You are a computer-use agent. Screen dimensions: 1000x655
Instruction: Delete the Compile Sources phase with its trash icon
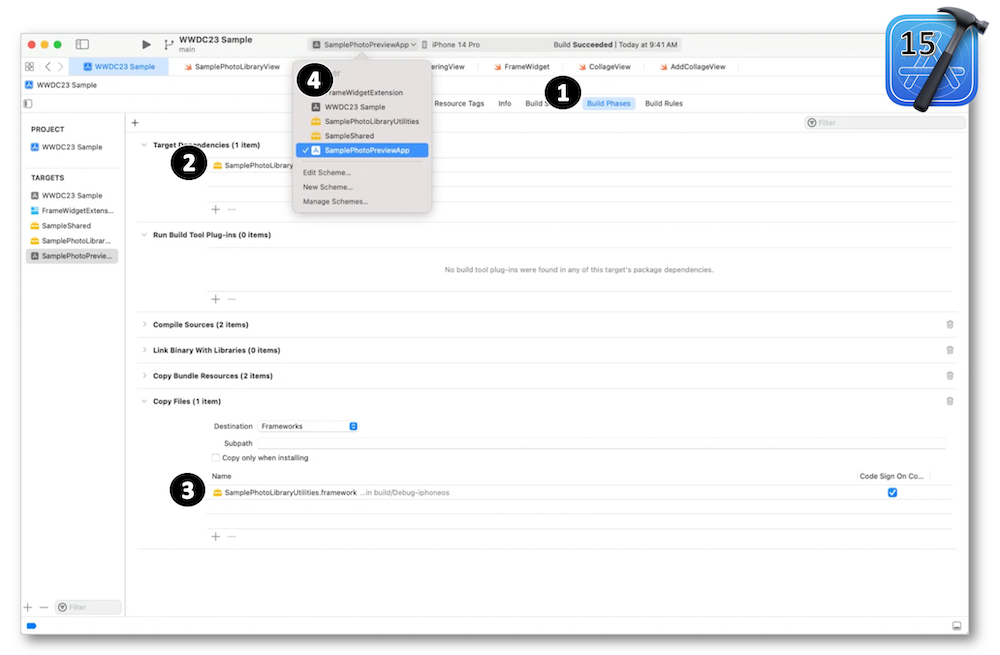click(950, 325)
